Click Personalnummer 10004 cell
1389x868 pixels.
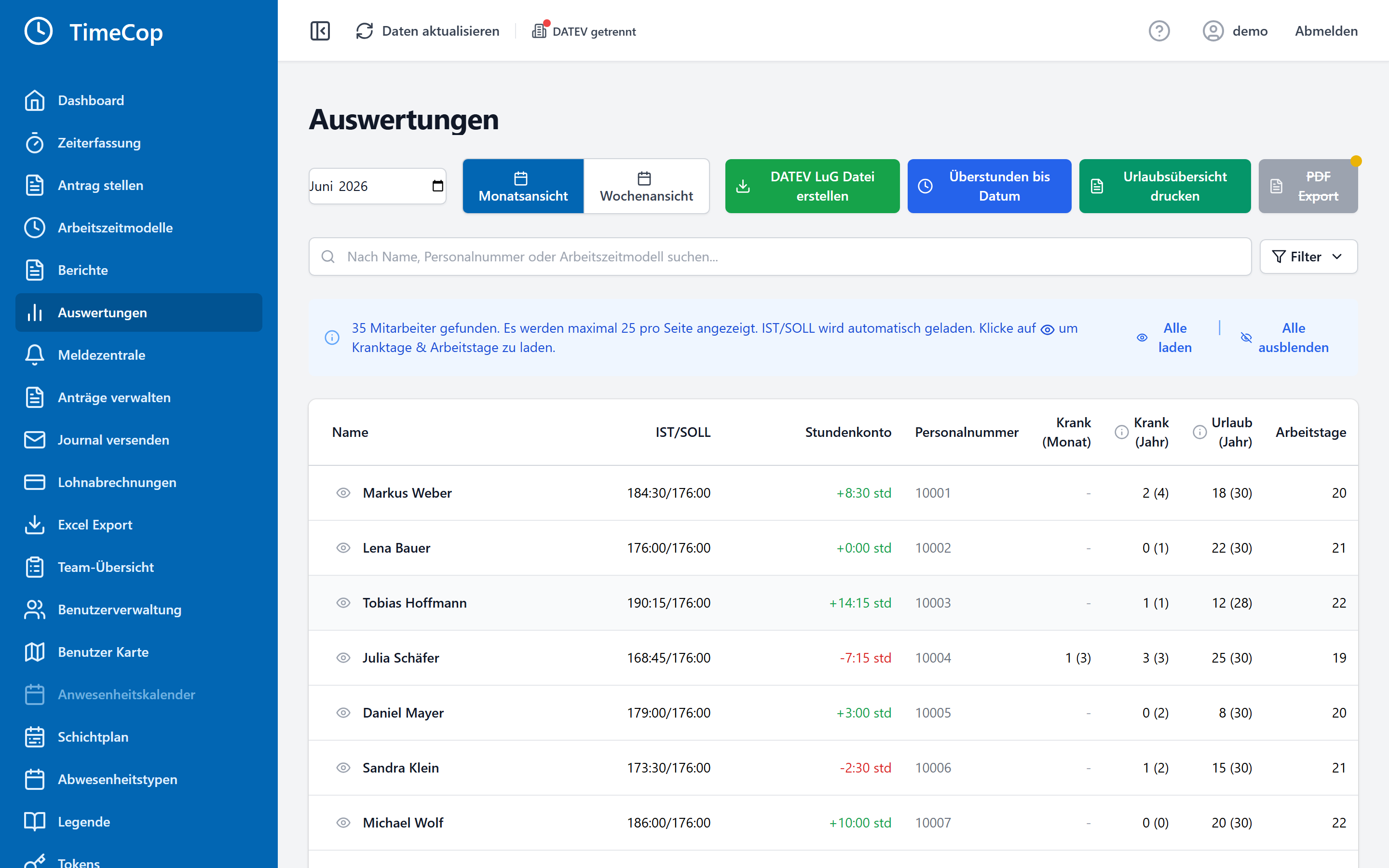point(933,658)
